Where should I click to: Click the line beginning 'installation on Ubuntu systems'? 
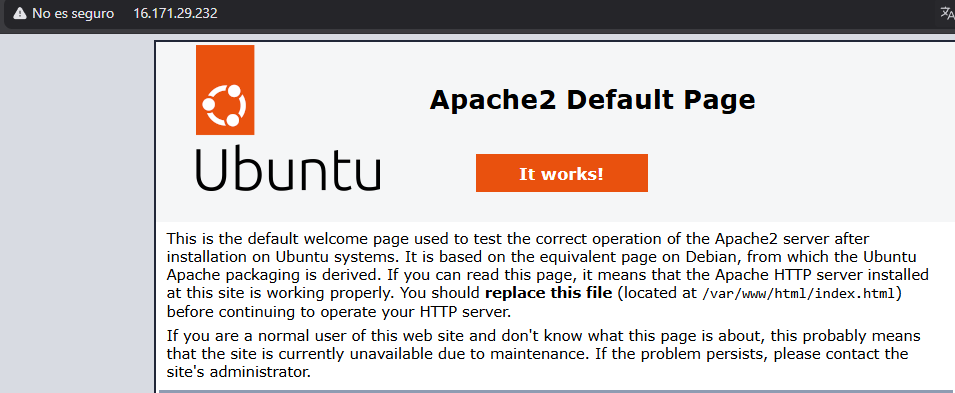tap(541, 257)
